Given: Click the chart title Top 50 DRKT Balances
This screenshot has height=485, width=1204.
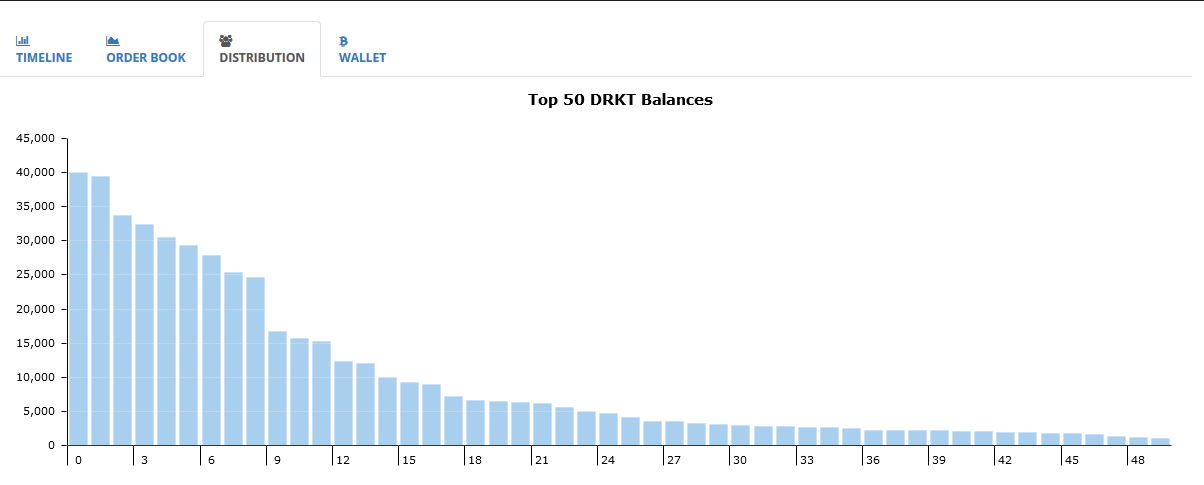Looking at the screenshot, I should pos(620,100).
